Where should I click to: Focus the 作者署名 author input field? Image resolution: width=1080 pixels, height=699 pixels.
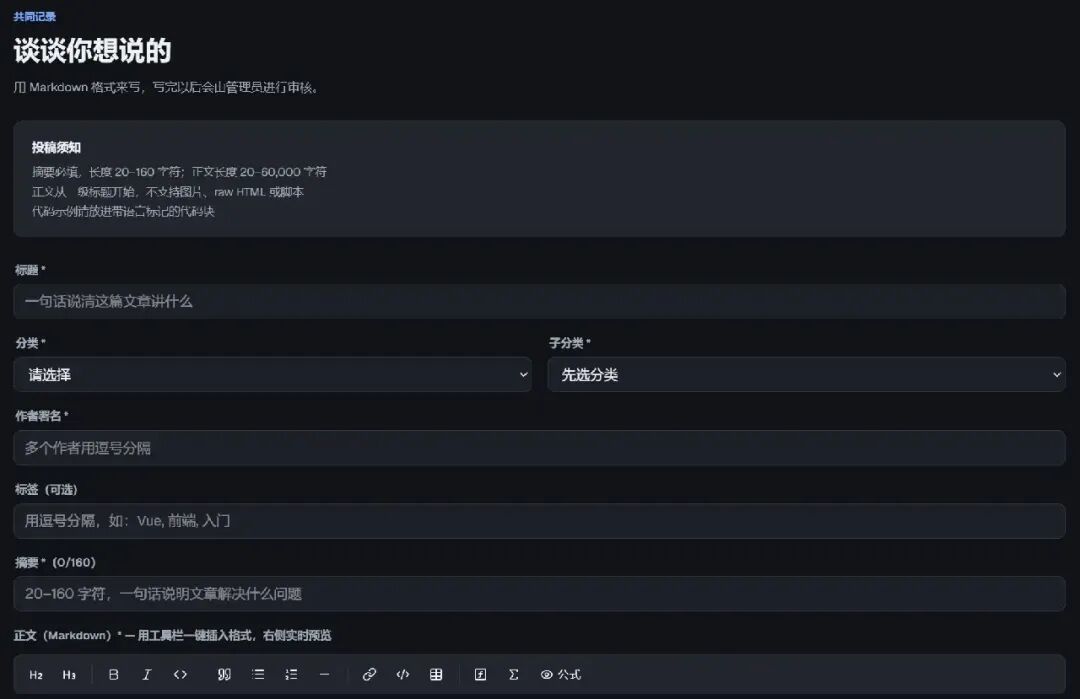click(539, 448)
